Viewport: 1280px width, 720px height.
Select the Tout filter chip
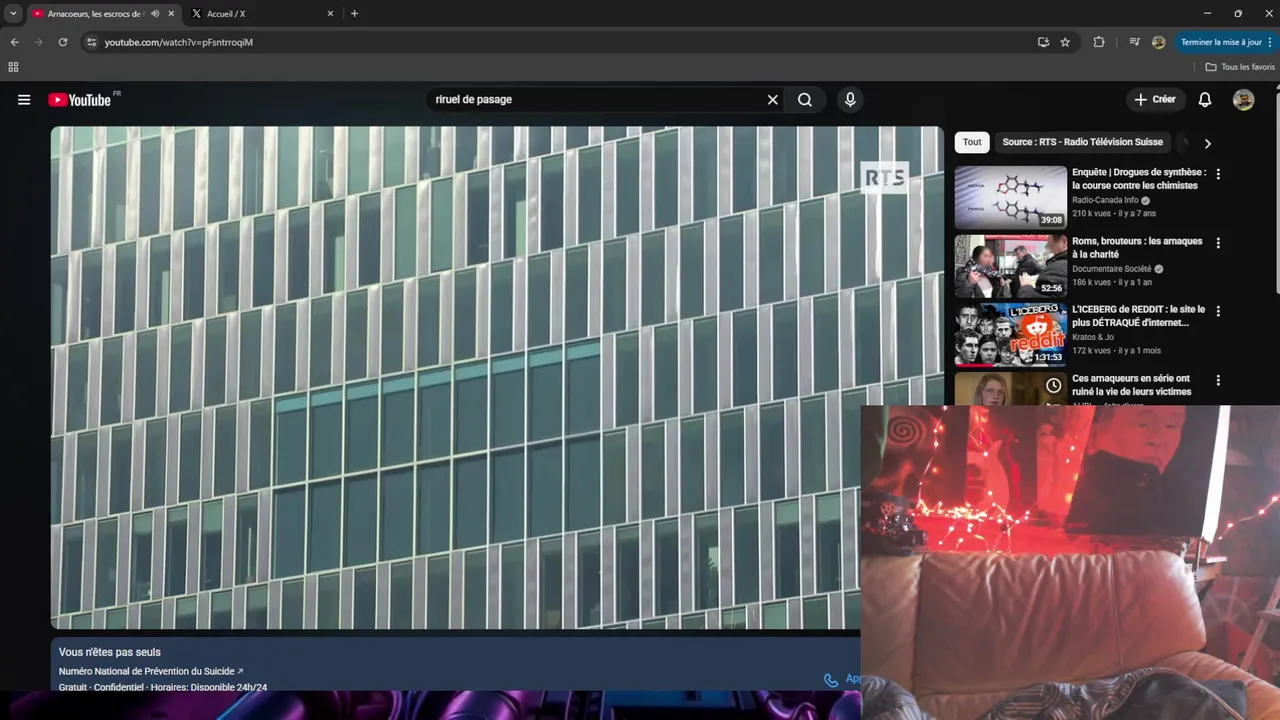point(972,142)
